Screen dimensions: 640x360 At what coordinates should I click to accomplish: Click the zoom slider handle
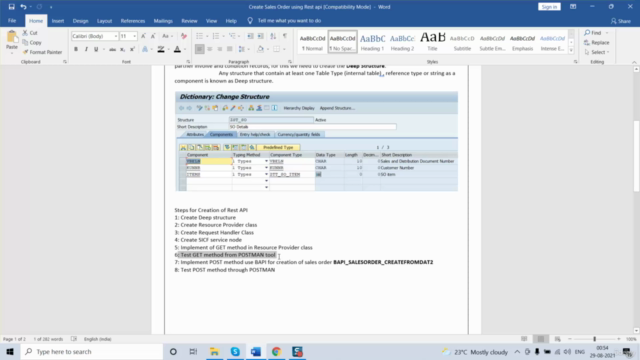coord(594,339)
